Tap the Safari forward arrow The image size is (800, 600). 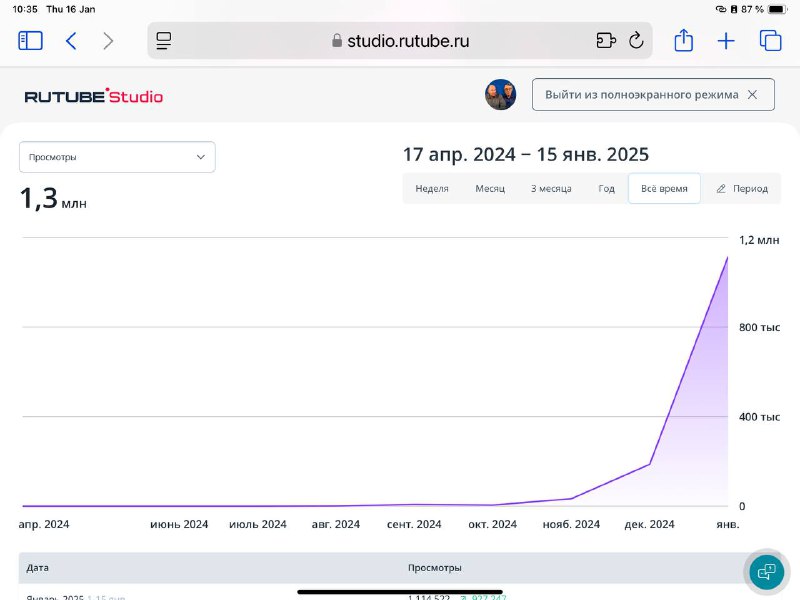(x=108, y=41)
